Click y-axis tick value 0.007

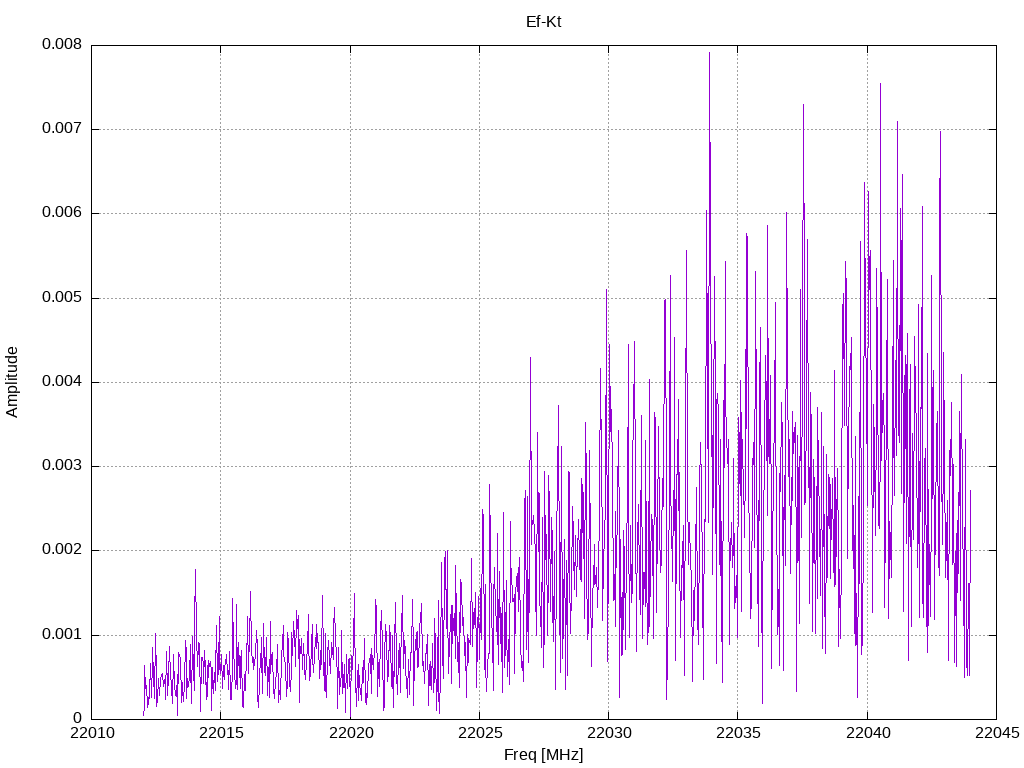point(62,129)
